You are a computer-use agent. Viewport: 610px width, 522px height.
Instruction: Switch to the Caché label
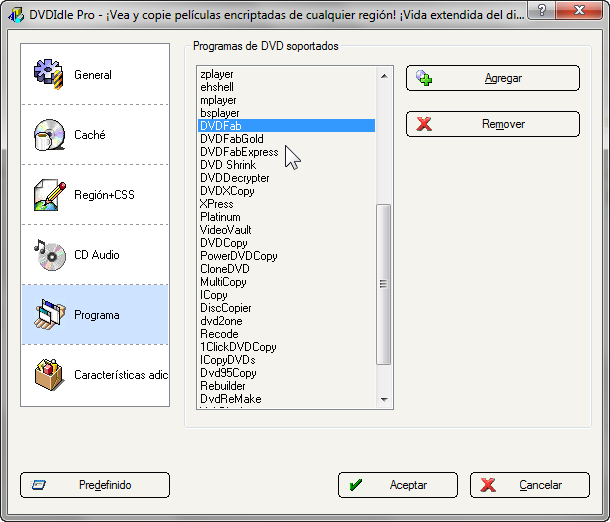(89, 135)
